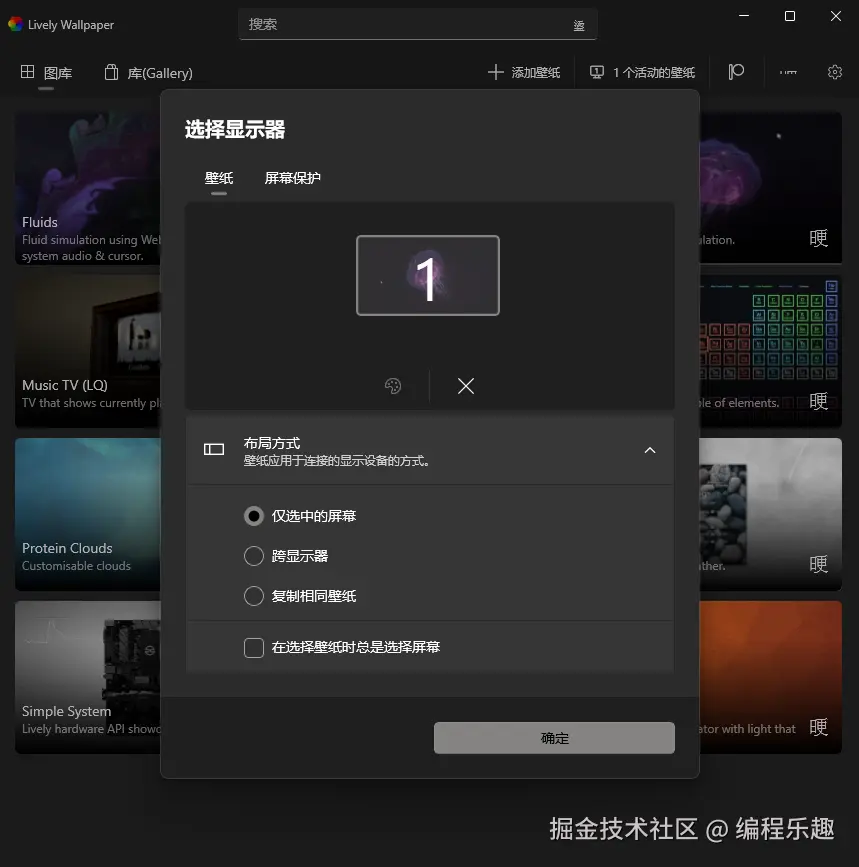Close the wallpaper with the X icon
The width and height of the screenshot is (859, 867).
(466, 386)
